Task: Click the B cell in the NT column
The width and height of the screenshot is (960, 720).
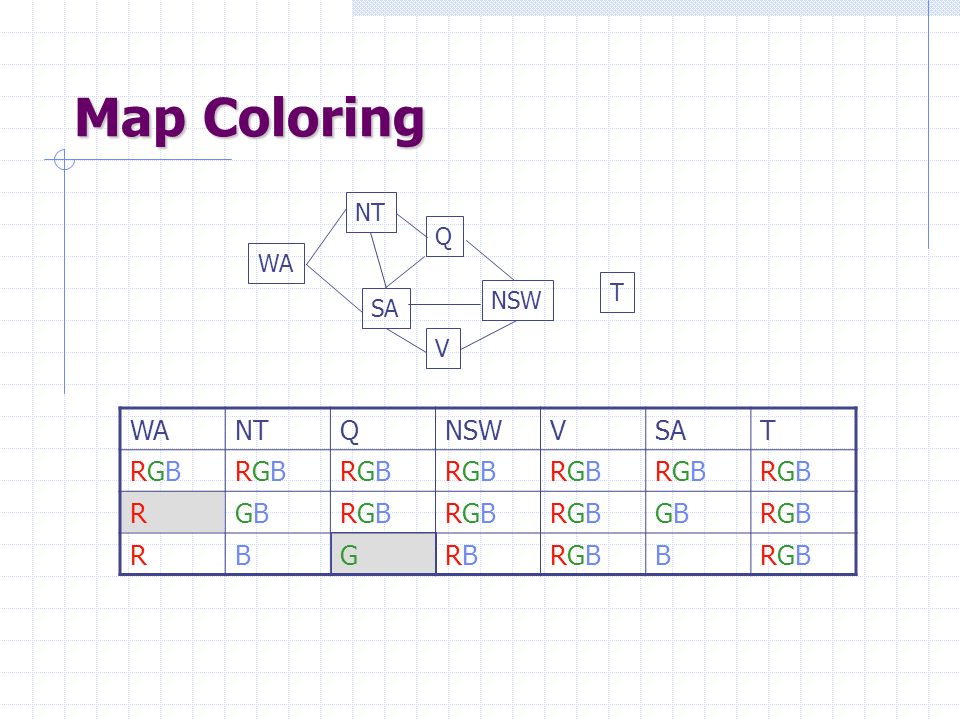Action: pos(278,554)
